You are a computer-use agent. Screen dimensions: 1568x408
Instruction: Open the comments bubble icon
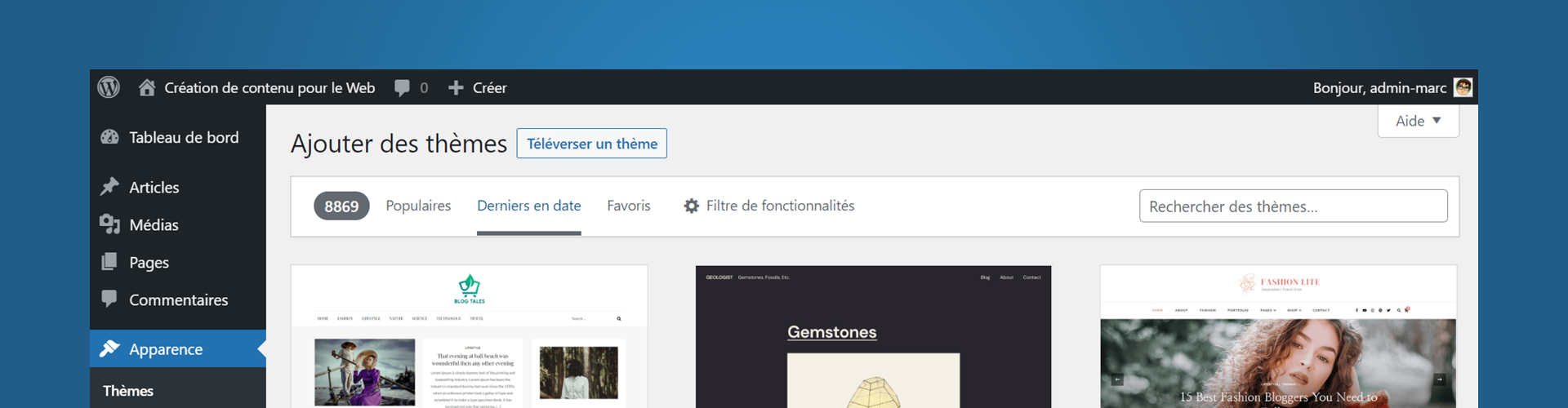click(x=402, y=88)
